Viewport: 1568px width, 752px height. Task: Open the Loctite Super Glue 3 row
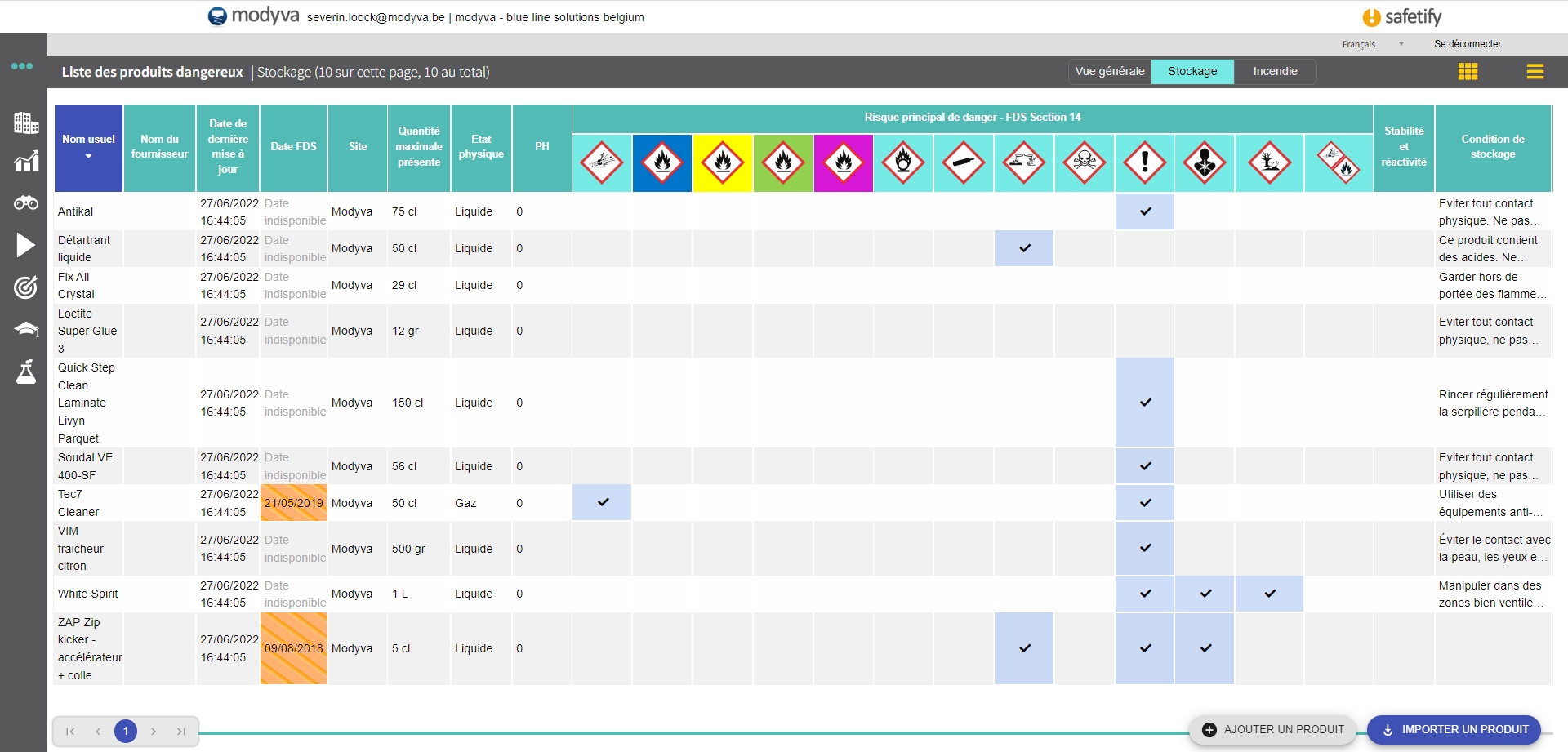803,331
